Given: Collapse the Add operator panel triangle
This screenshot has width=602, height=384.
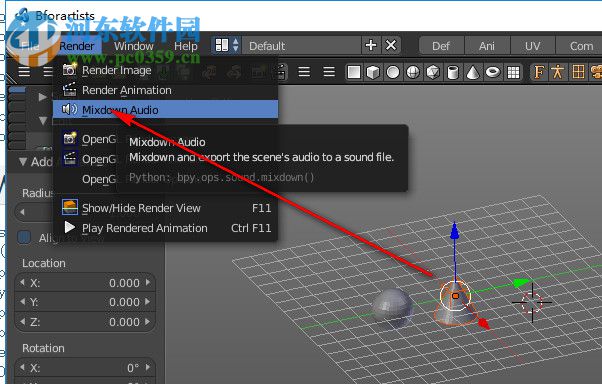Looking at the screenshot, I should pyautogui.click(x=23, y=162).
